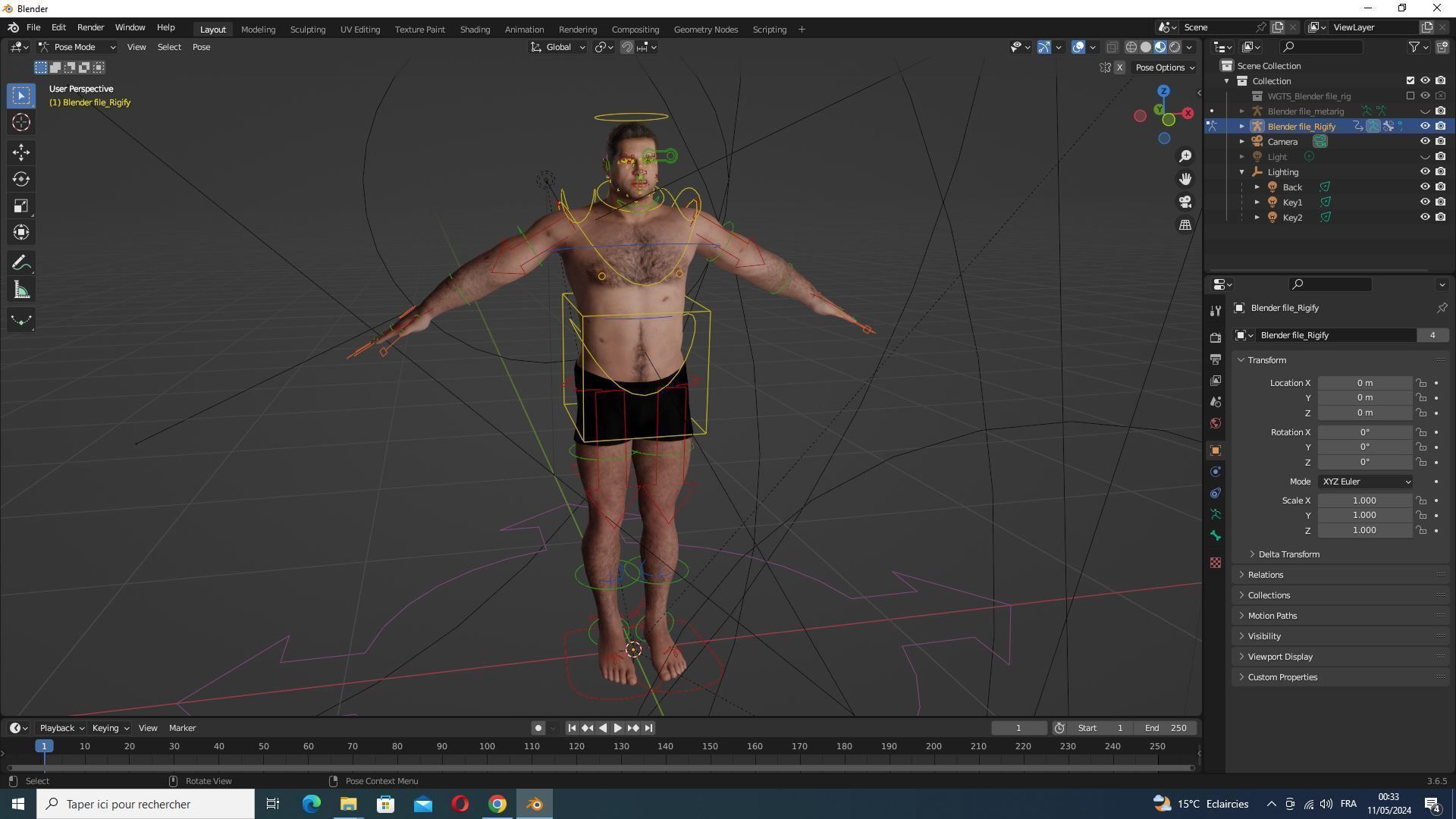Open the Render menu
This screenshot has width=1456, height=819.
(x=90, y=27)
